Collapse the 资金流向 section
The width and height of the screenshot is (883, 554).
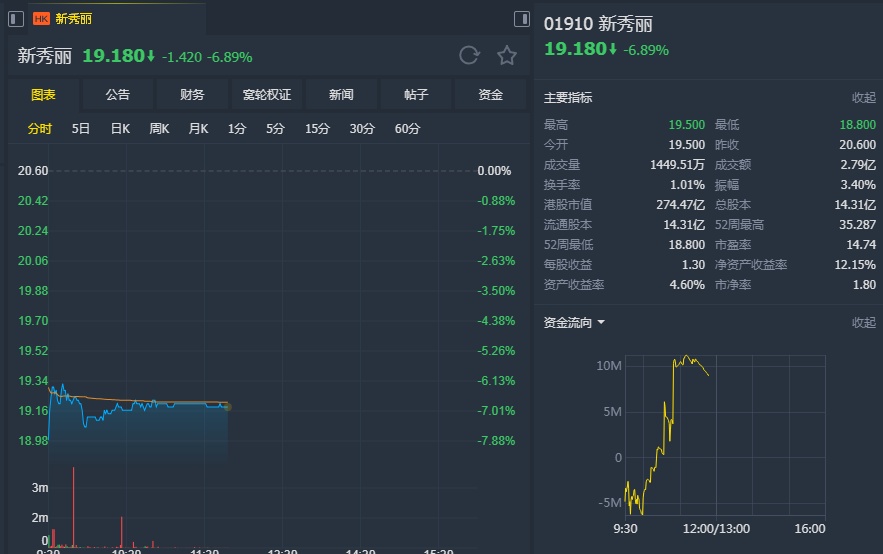click(x=863, y=323)
